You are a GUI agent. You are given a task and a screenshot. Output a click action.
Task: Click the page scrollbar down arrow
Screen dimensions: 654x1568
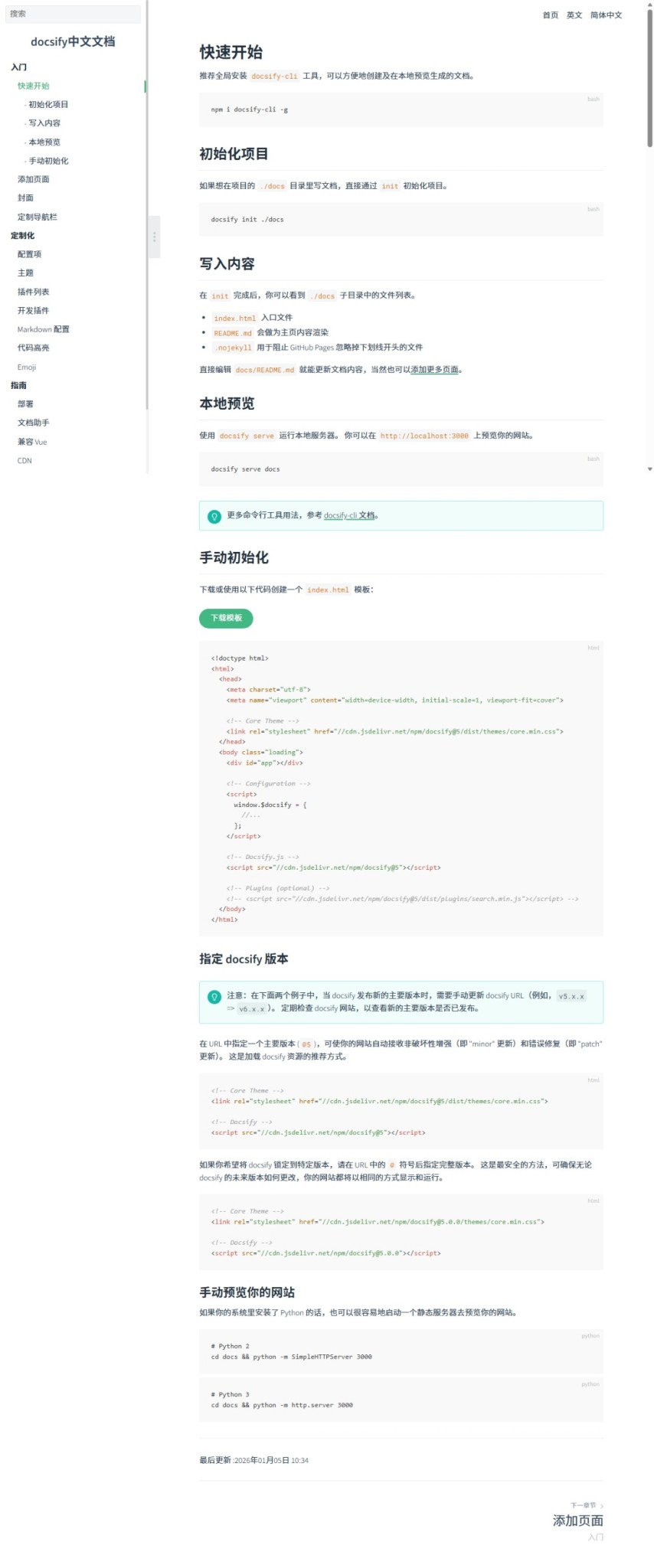(650, 469)
